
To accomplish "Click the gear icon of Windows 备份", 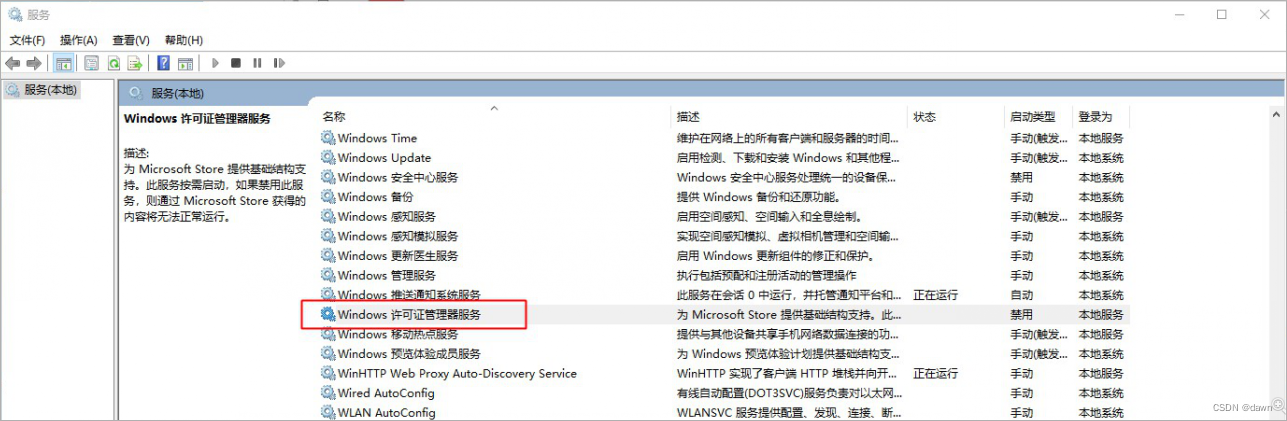I will coord(328,197).
